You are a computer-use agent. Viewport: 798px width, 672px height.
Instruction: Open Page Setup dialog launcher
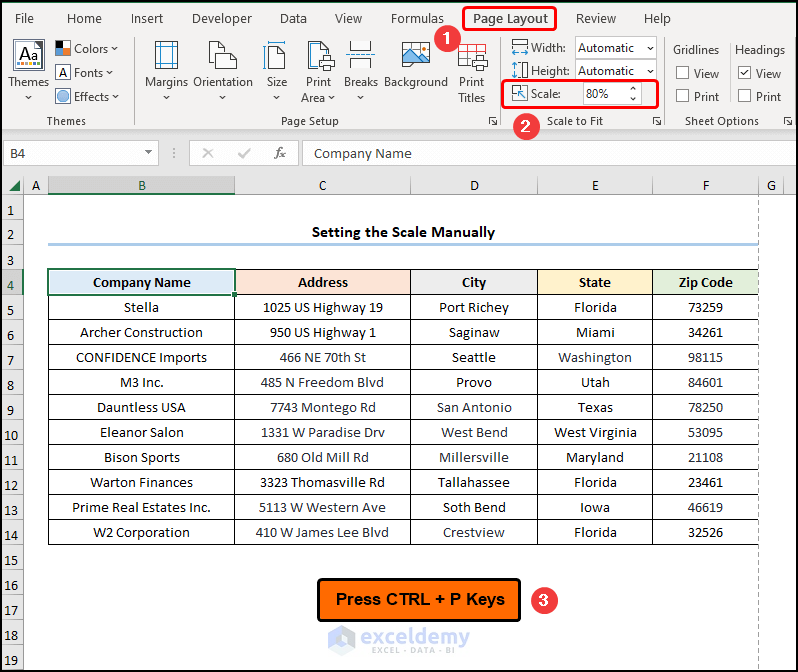pos(493,121)
